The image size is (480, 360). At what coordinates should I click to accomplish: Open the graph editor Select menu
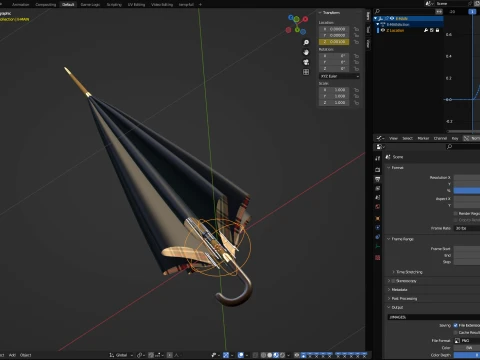407,138
